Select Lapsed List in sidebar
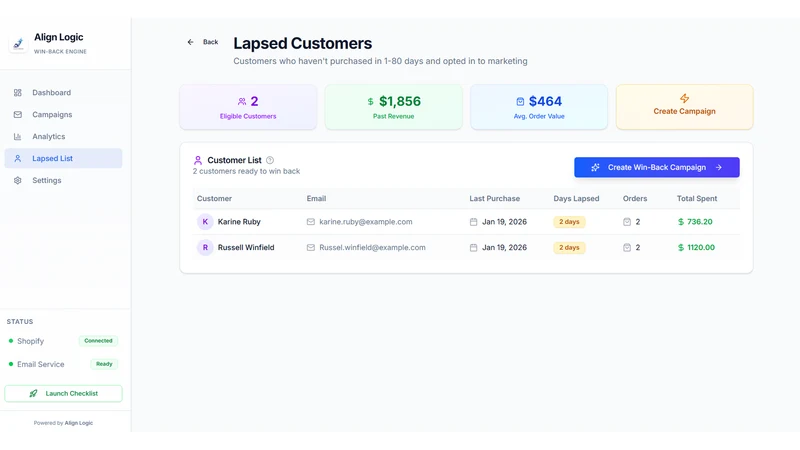 click(63, 159)
